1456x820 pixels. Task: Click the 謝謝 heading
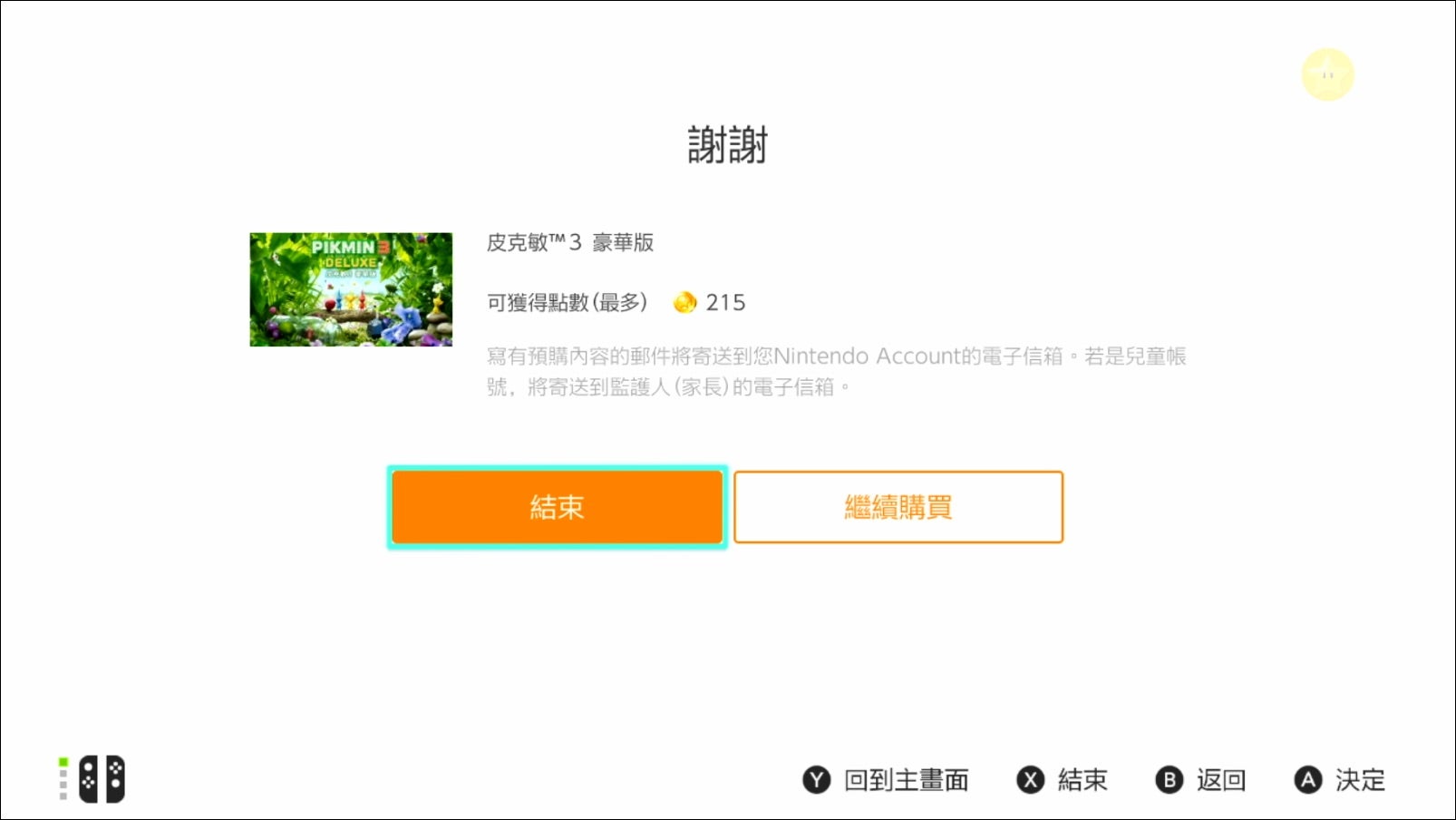727,145
